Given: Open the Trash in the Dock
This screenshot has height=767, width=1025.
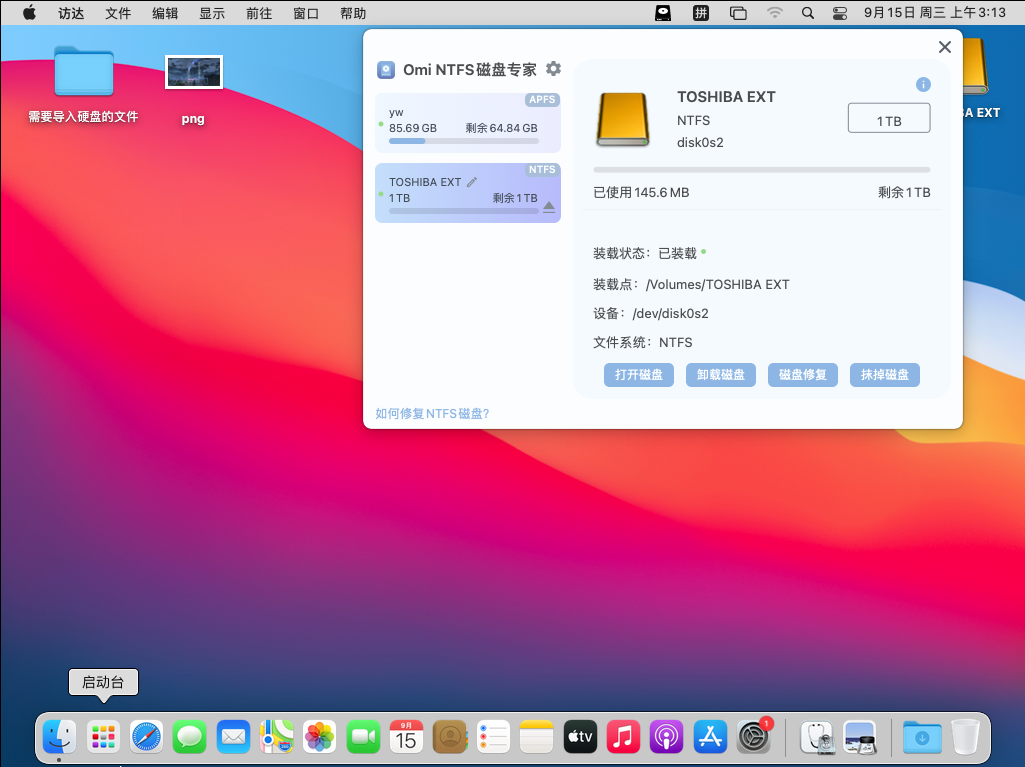Looking at the screenshot, I should click(965, 738).
